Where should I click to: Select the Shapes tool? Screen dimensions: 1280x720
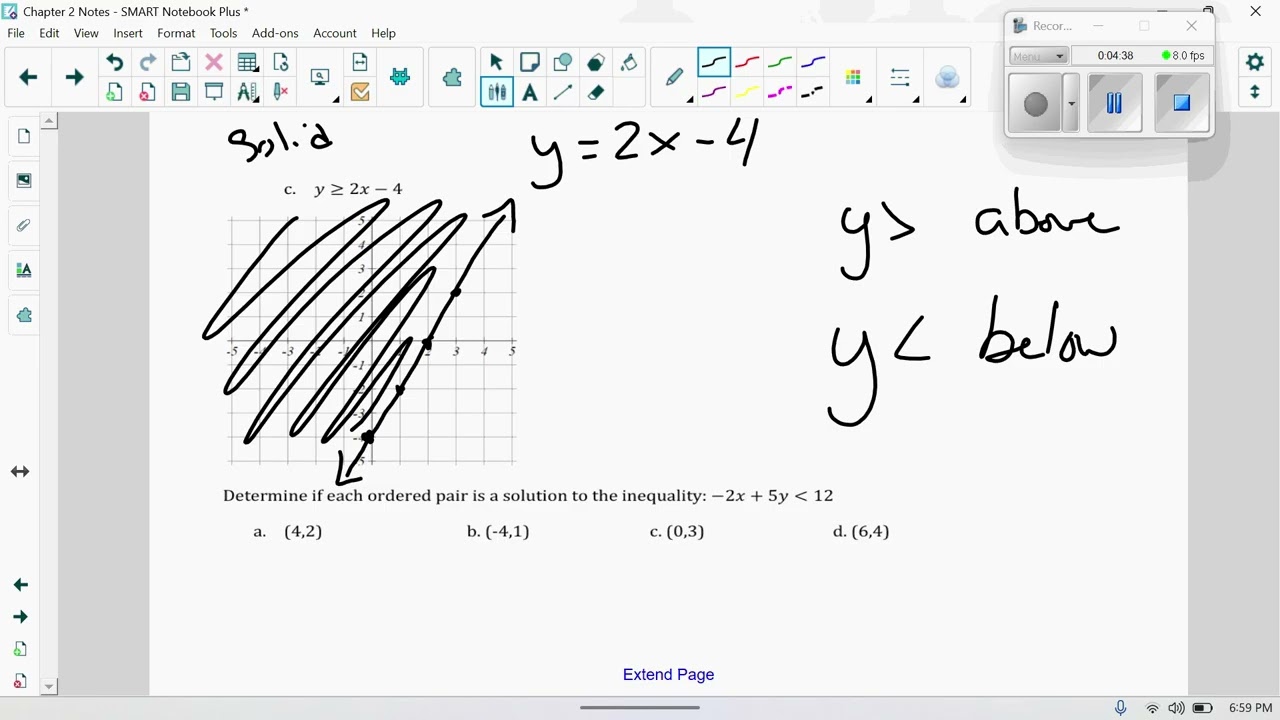click(563, 63)
